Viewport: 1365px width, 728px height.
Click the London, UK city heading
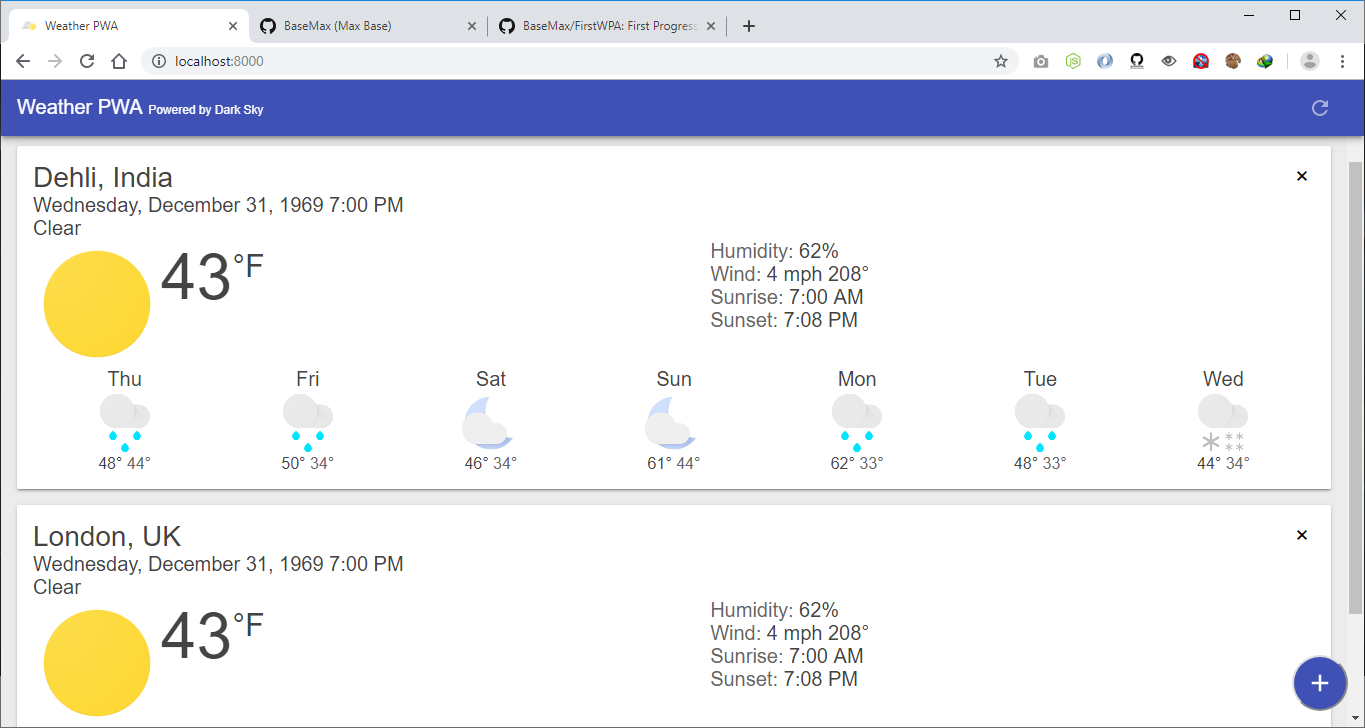(107, 537)
